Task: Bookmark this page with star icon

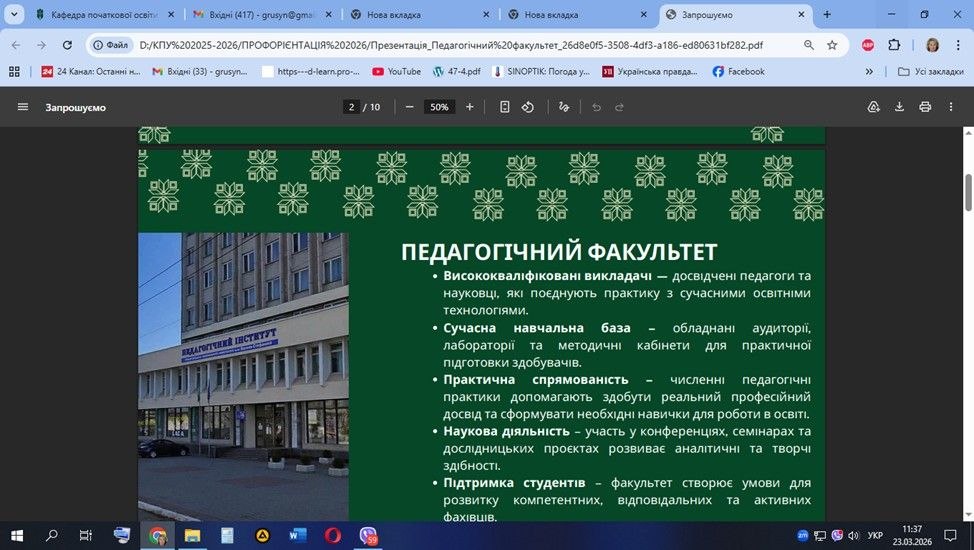Action: click(832, 45)
